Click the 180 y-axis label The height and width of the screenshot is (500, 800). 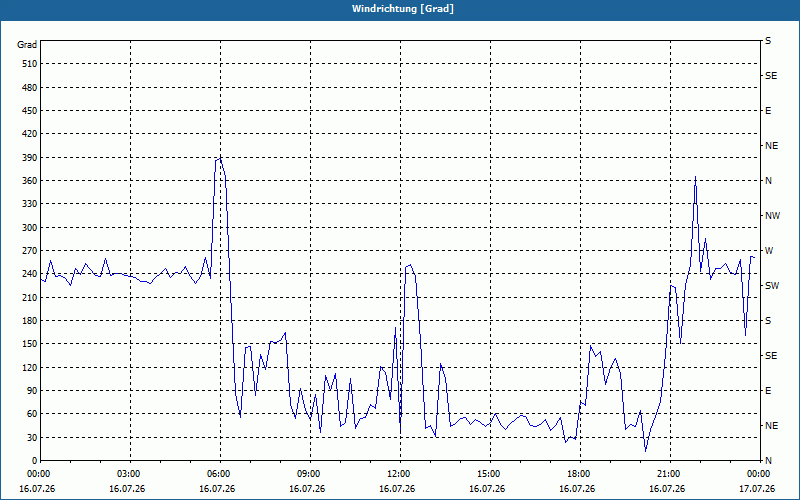click(x=29, y=321)
